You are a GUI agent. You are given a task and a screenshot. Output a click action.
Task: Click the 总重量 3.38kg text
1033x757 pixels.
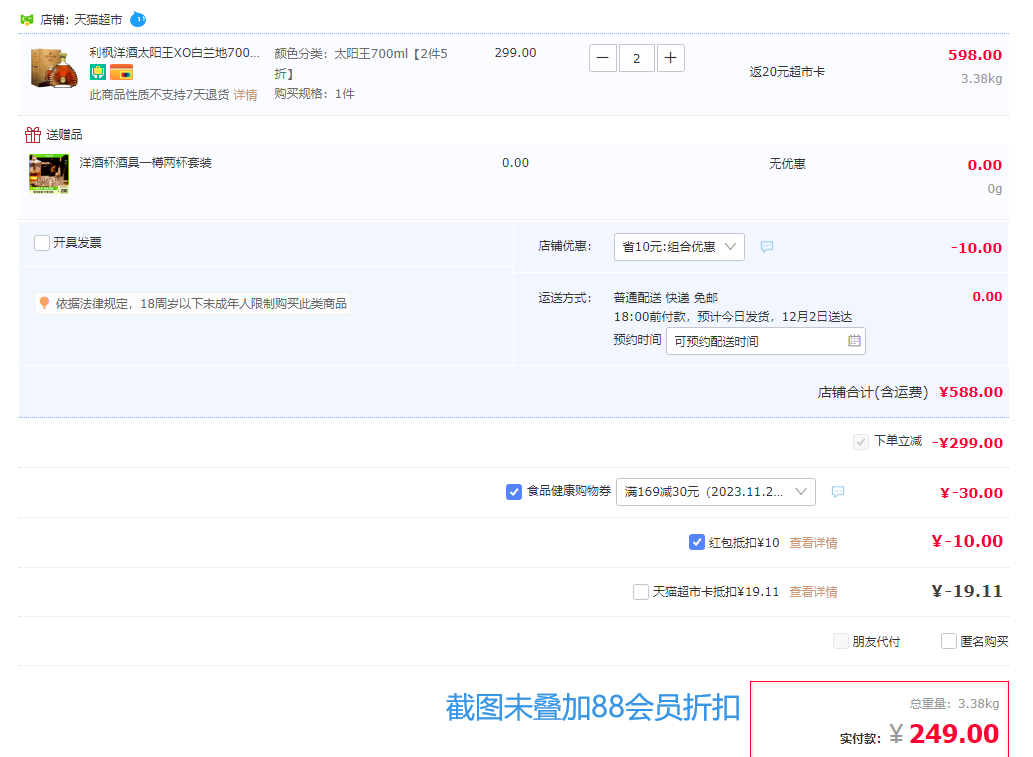click(x=954, y=704)
